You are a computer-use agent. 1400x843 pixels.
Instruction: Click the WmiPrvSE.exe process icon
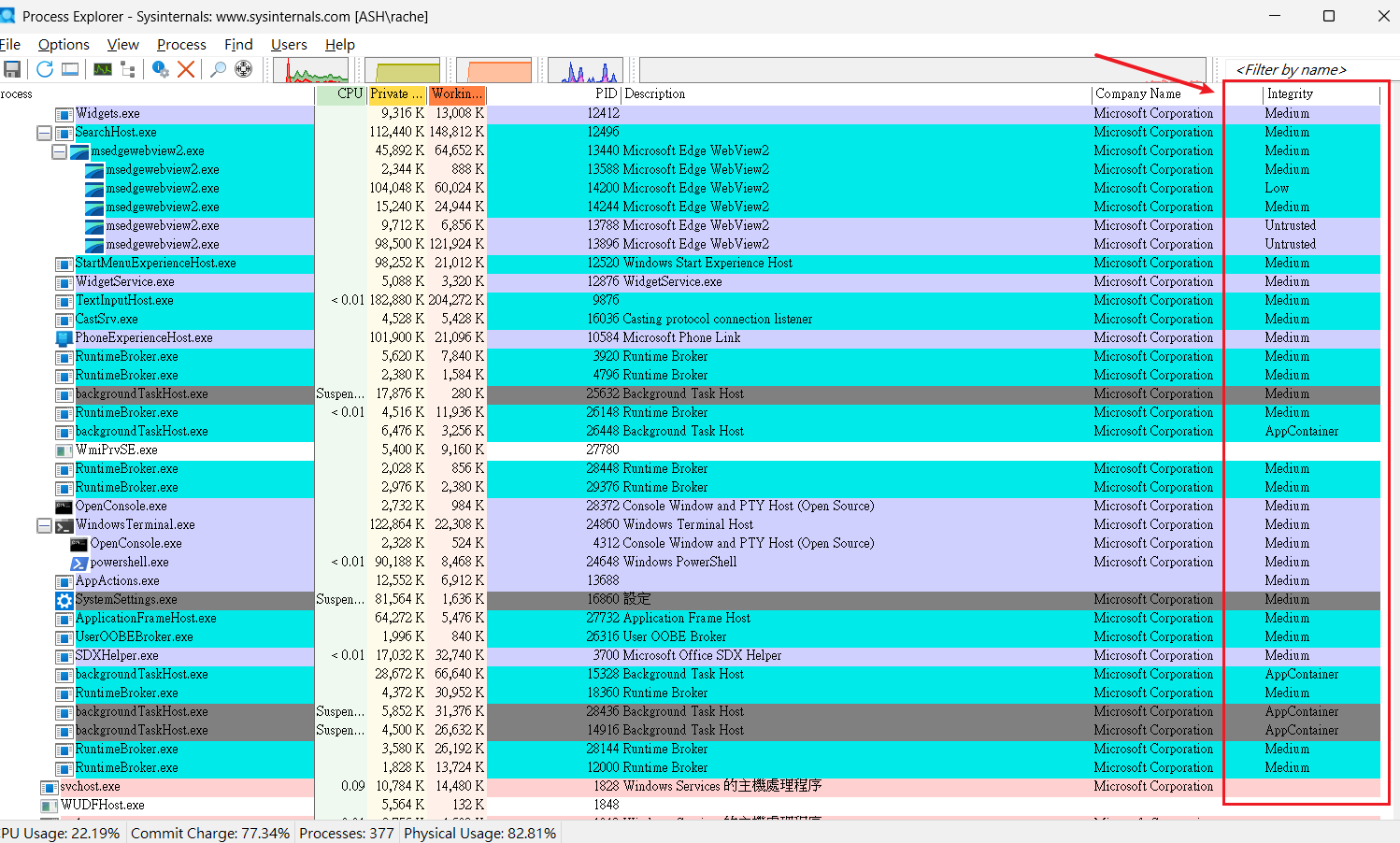coord(64,450)
